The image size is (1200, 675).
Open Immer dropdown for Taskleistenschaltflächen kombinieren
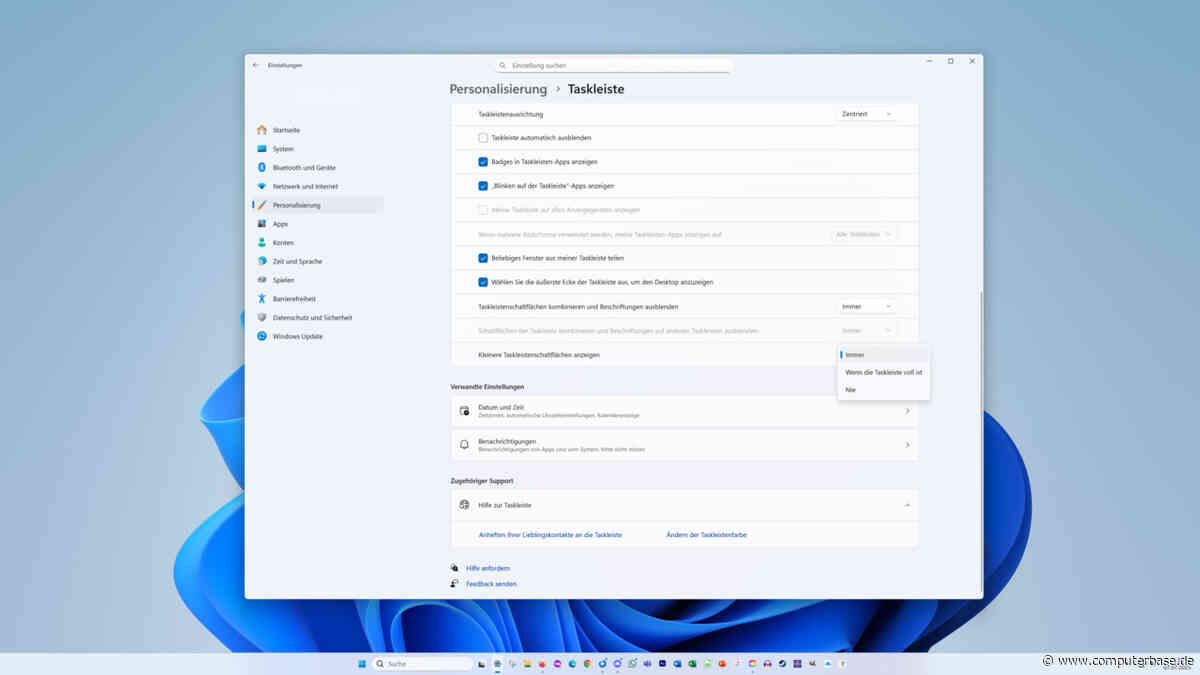point(866,306)
